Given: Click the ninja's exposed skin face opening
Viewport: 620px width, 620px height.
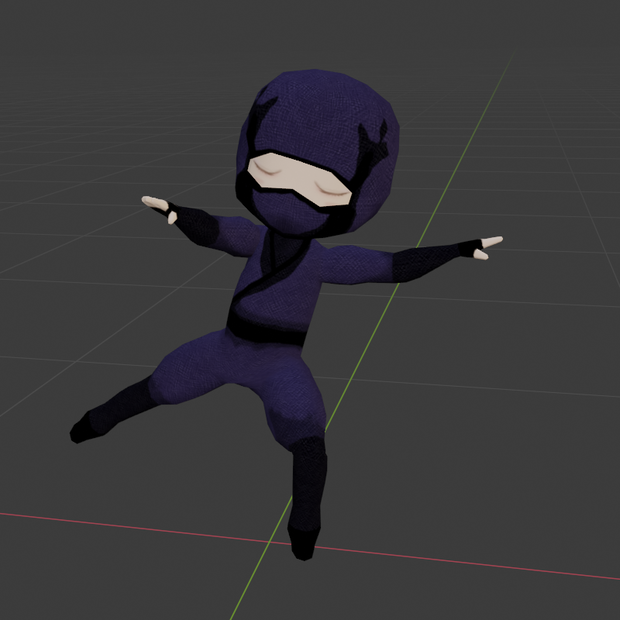Looking at the screenshot, I should coord(299,180).
